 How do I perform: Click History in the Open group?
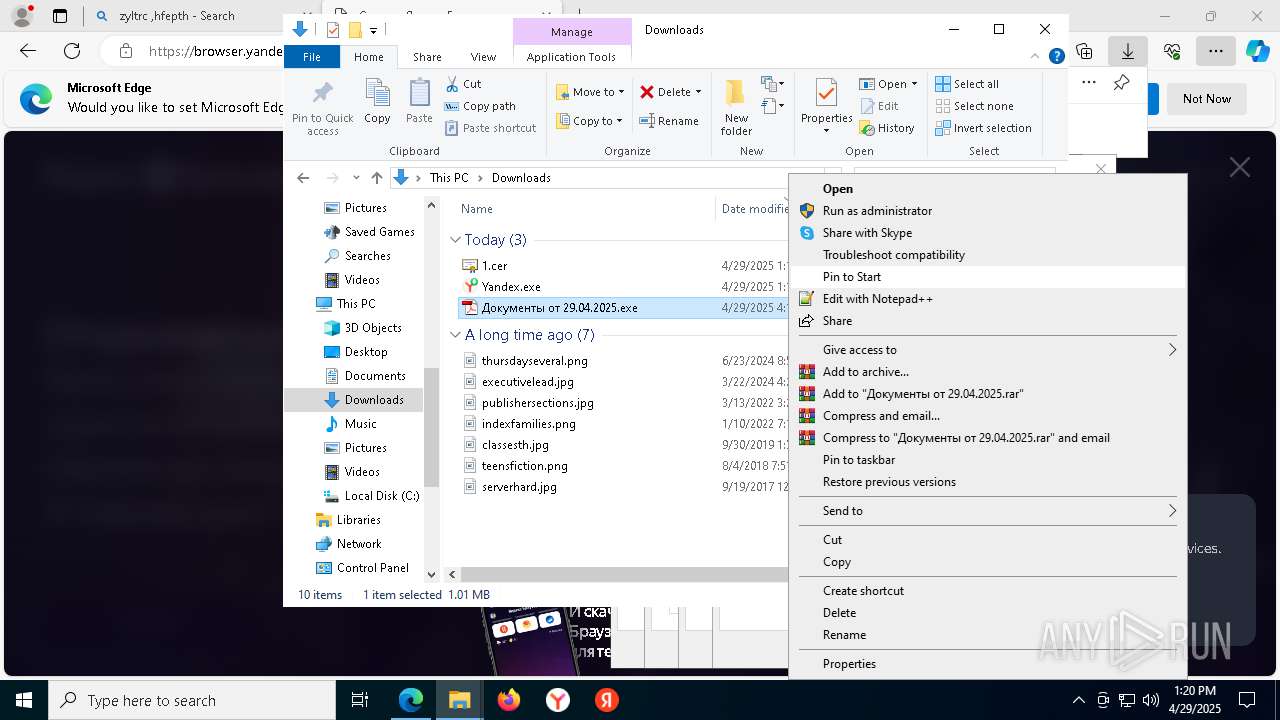[887, 128]
